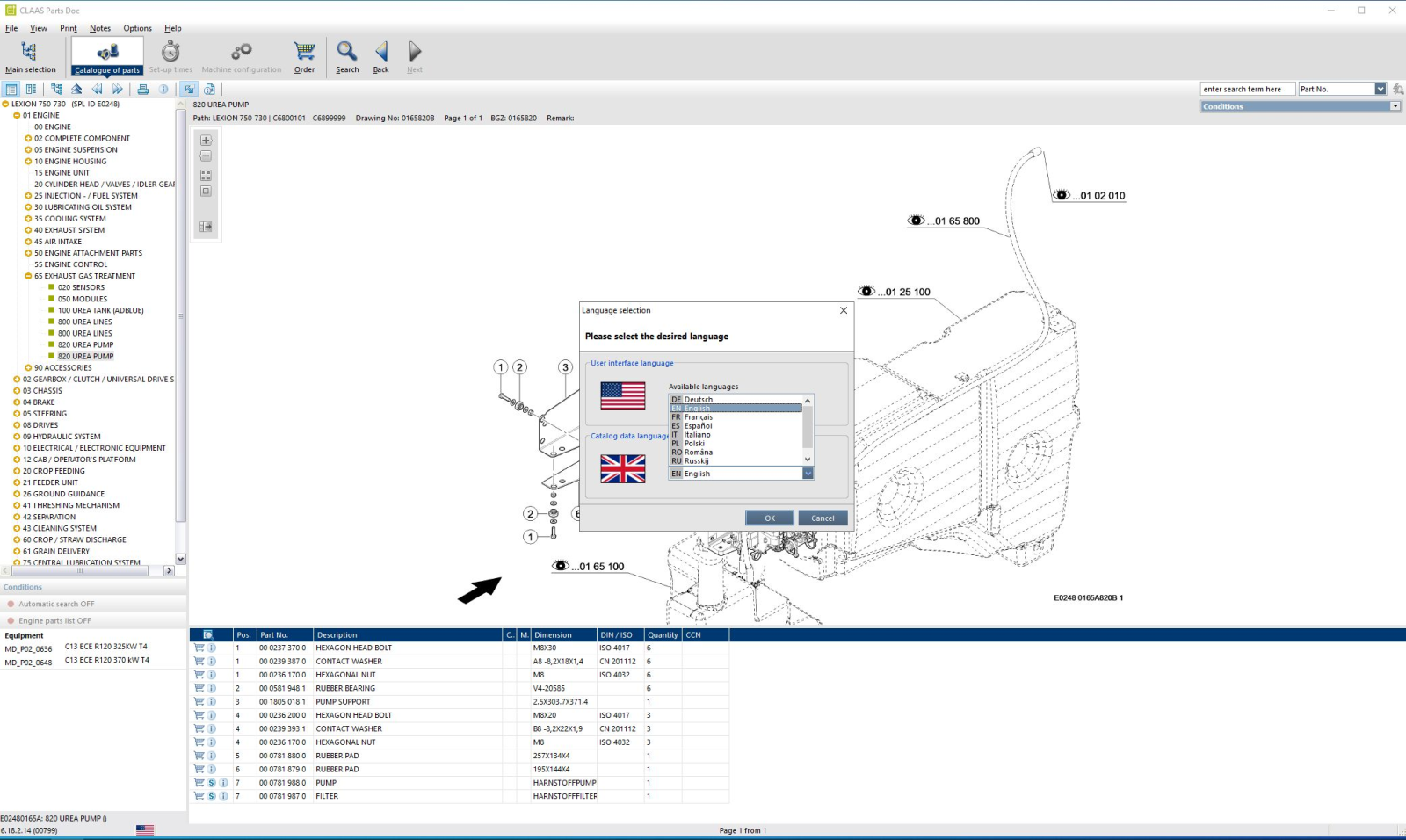Toggle the highlighted link icon in sub-toolbar

tap(189, 89)
